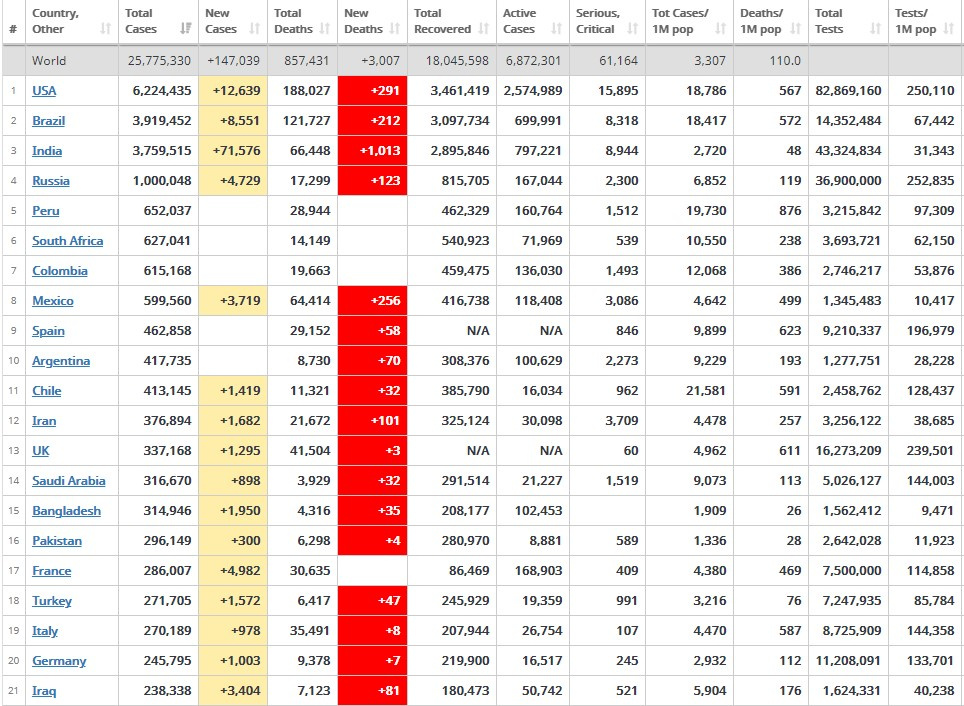Sort by Total Recovered column icon

(484, 28)
